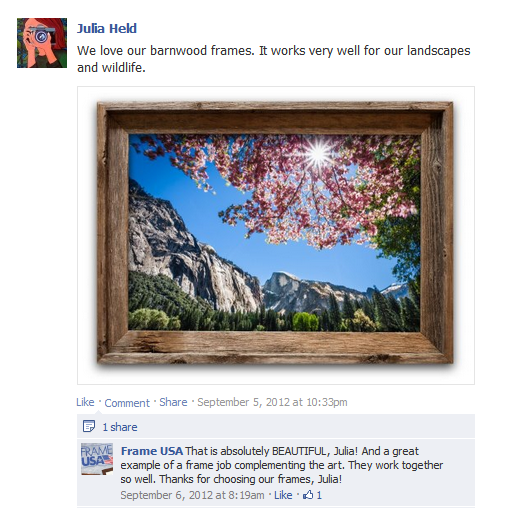Click the shares note icon
Screen dimensions: 532x508
pos(89,426)
